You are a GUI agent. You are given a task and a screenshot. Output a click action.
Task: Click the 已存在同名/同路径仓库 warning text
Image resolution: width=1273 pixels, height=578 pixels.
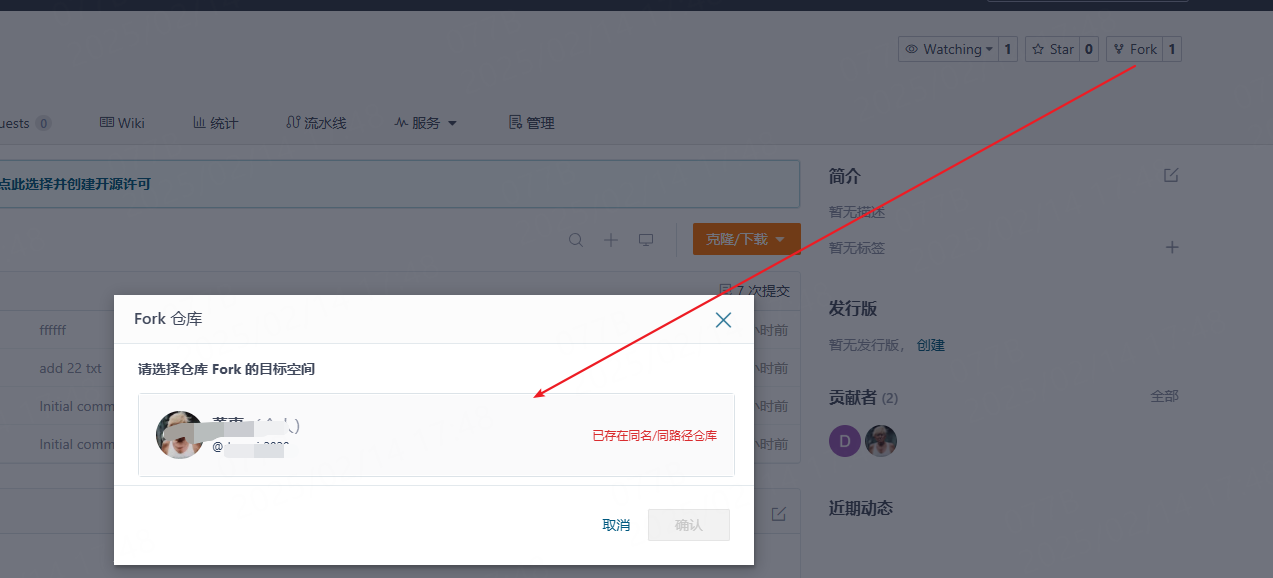point(655,436)
